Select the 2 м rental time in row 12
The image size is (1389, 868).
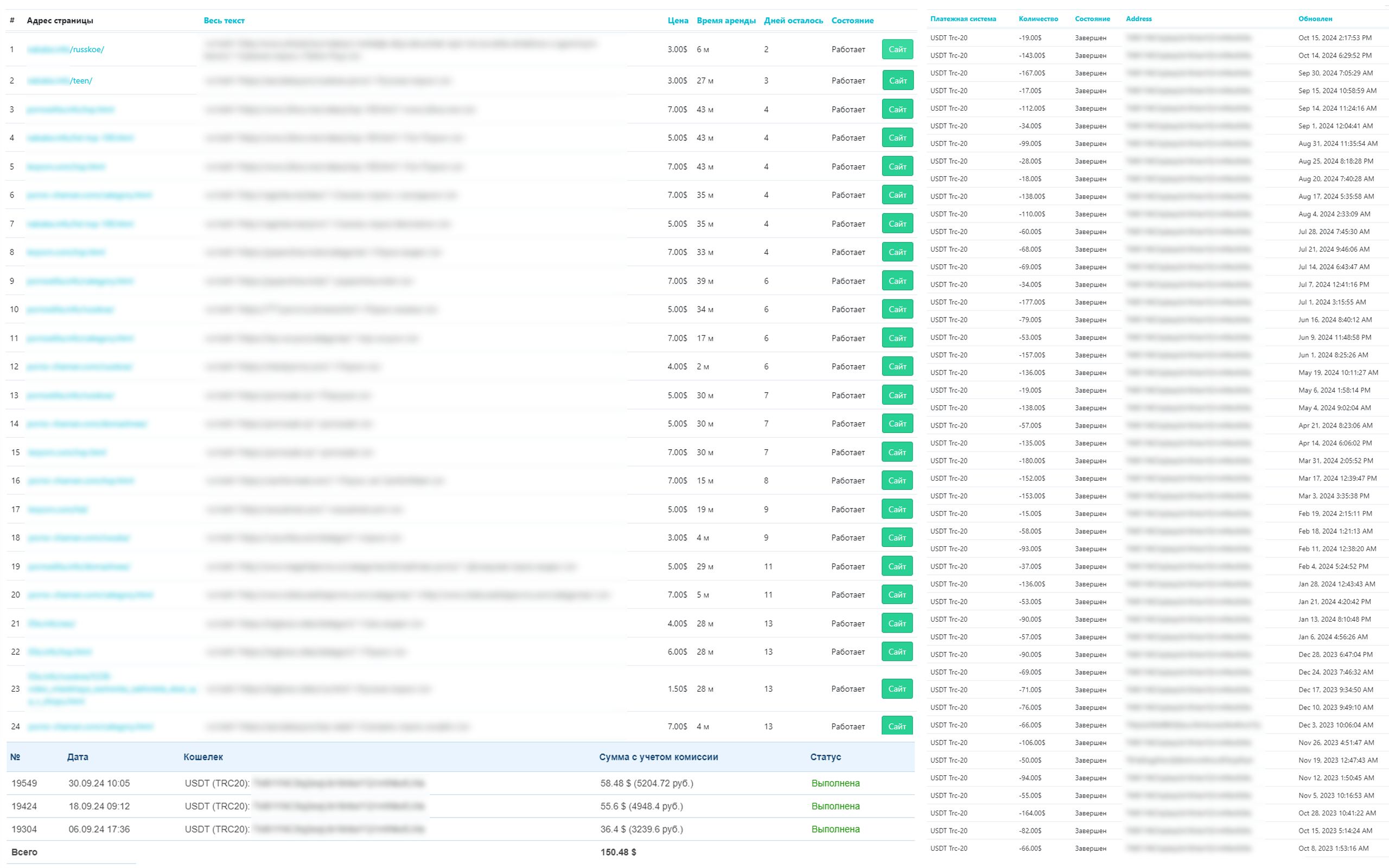point(703,366)
